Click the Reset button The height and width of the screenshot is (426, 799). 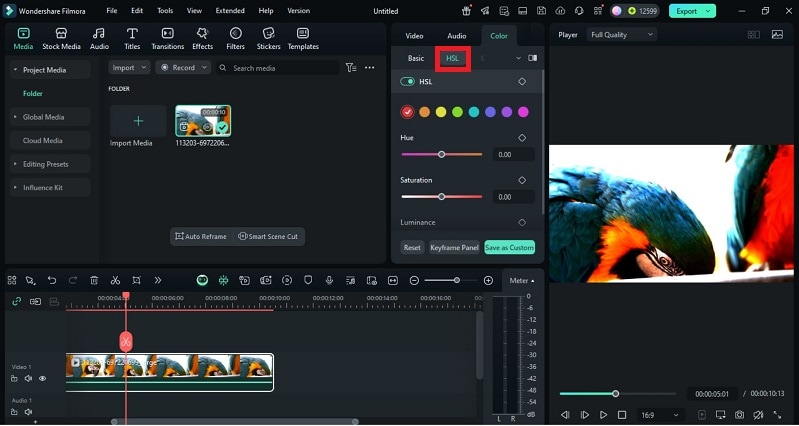pyautogui.click(x=412, y=248)
